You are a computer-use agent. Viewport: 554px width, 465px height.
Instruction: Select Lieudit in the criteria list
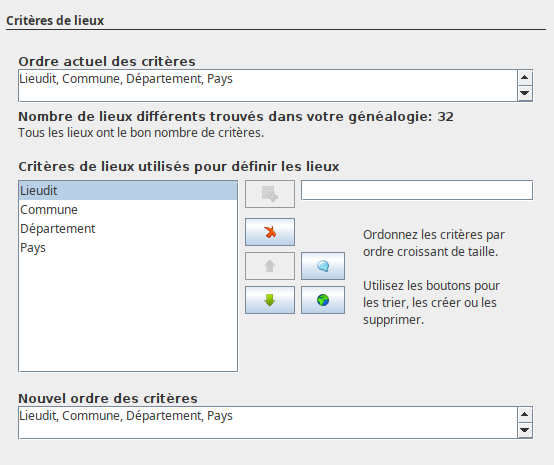(128, 191)
